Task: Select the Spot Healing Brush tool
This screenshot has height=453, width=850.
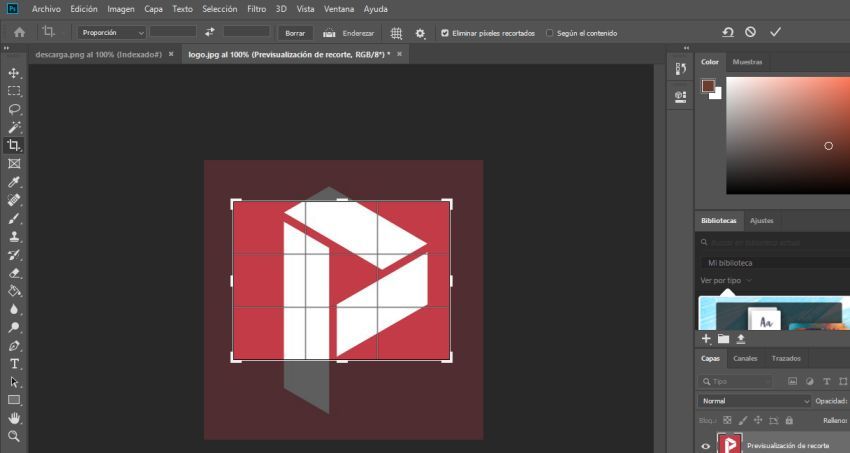Action: tap(14, 200)
